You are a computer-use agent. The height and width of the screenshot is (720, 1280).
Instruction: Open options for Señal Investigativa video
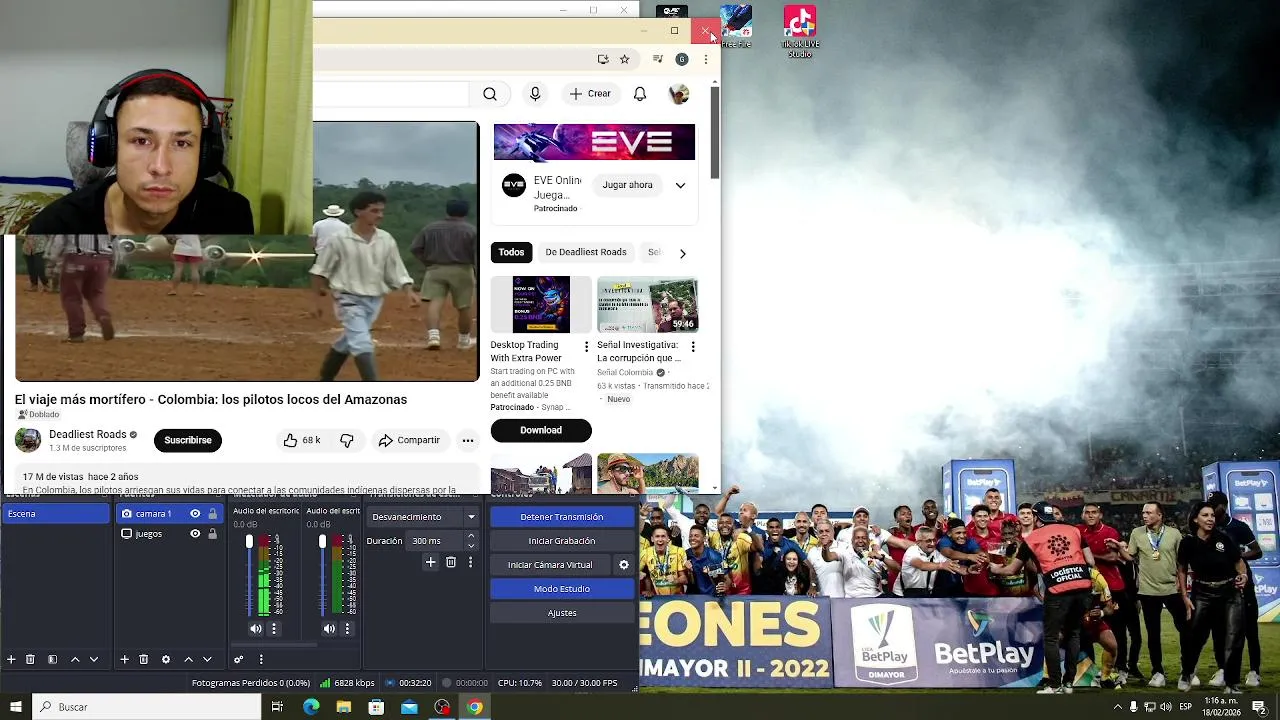tap(693, 346)
